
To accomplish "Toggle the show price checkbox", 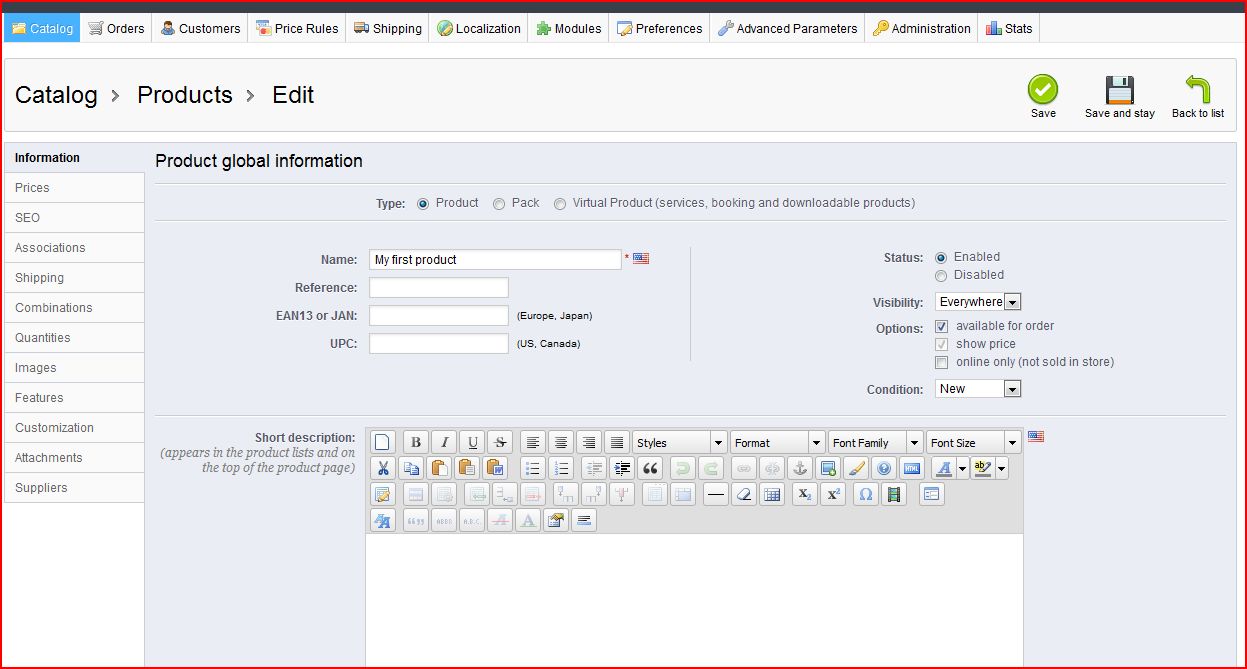I will pyautogui.click(x=941, y=345).
